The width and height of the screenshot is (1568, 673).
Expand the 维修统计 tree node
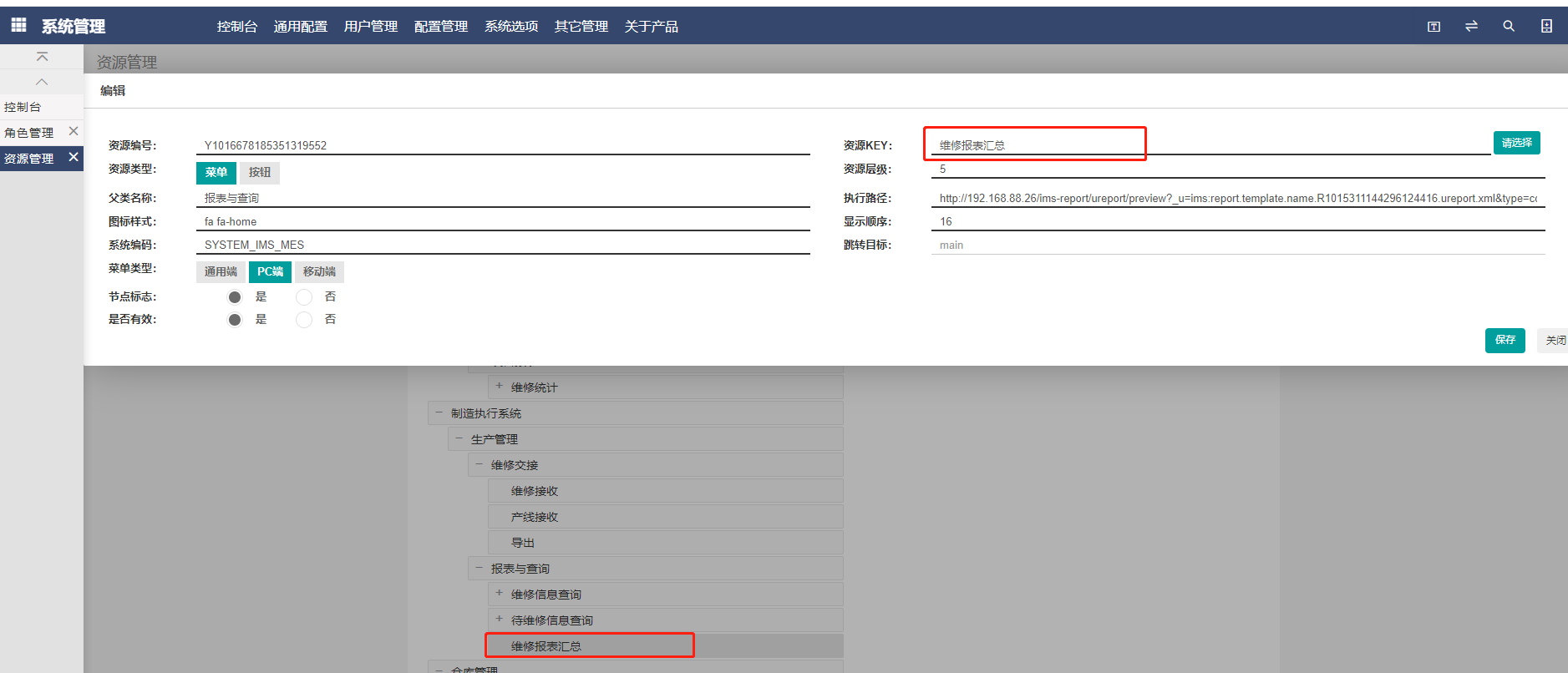tap(499, 386)
